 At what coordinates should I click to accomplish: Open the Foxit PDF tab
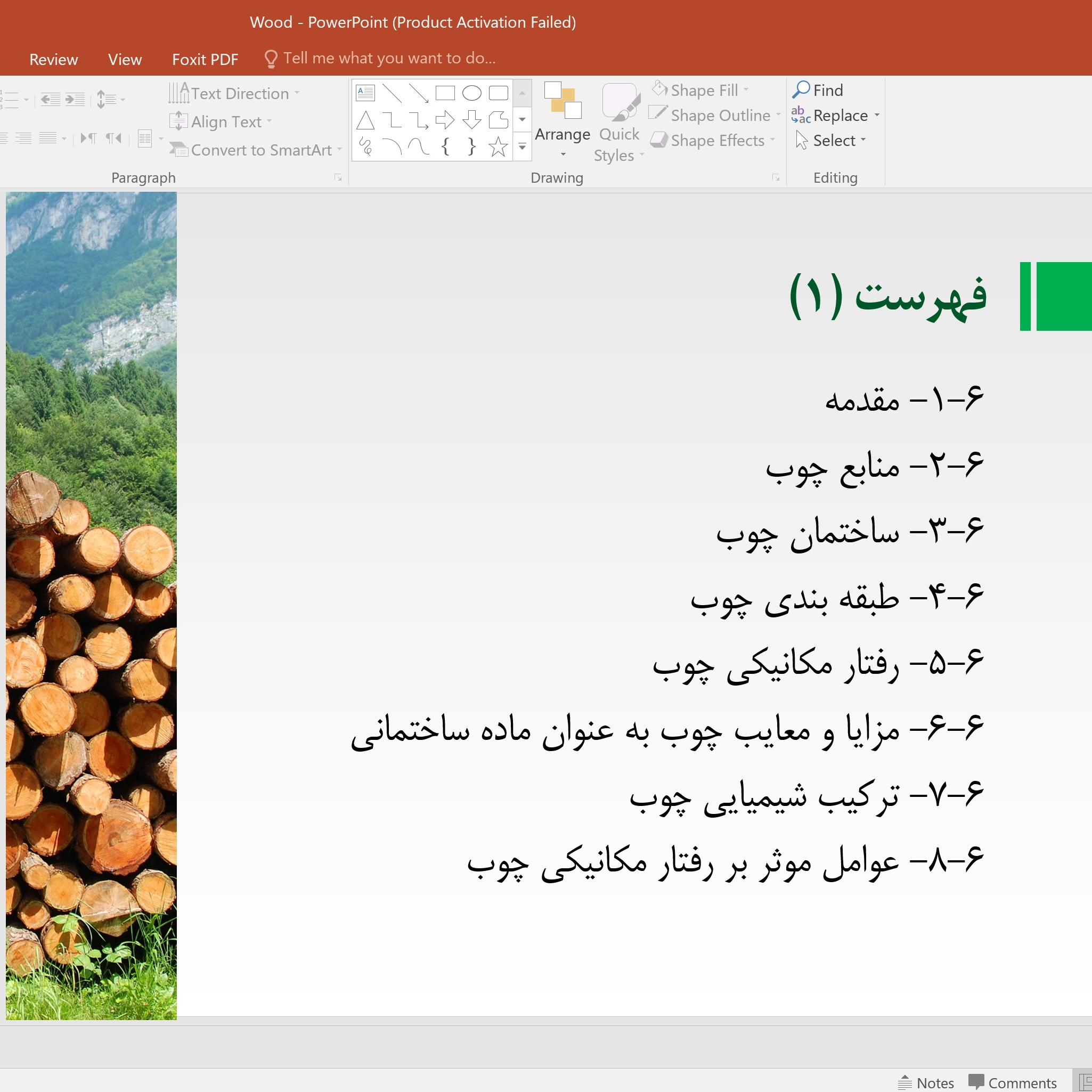pos(205,59)
